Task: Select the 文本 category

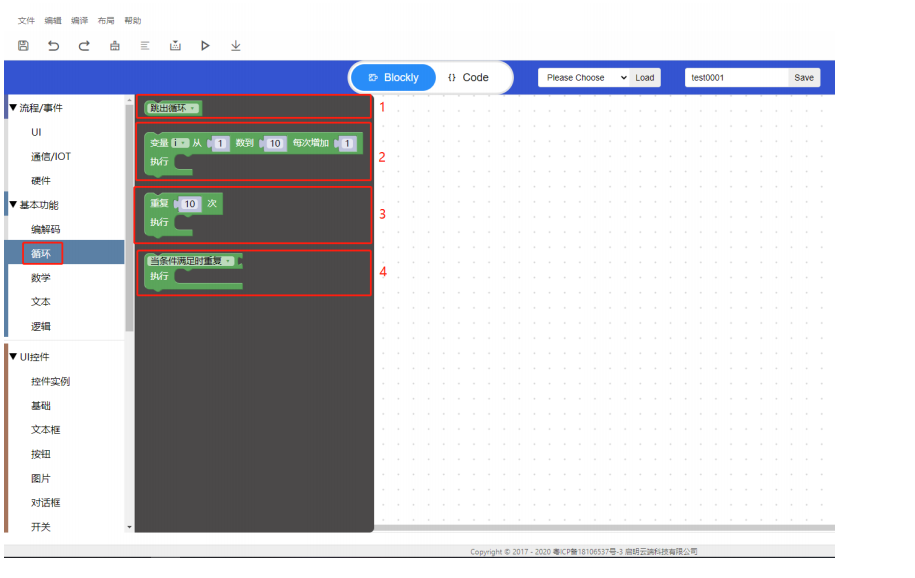Action: [41, 302]
